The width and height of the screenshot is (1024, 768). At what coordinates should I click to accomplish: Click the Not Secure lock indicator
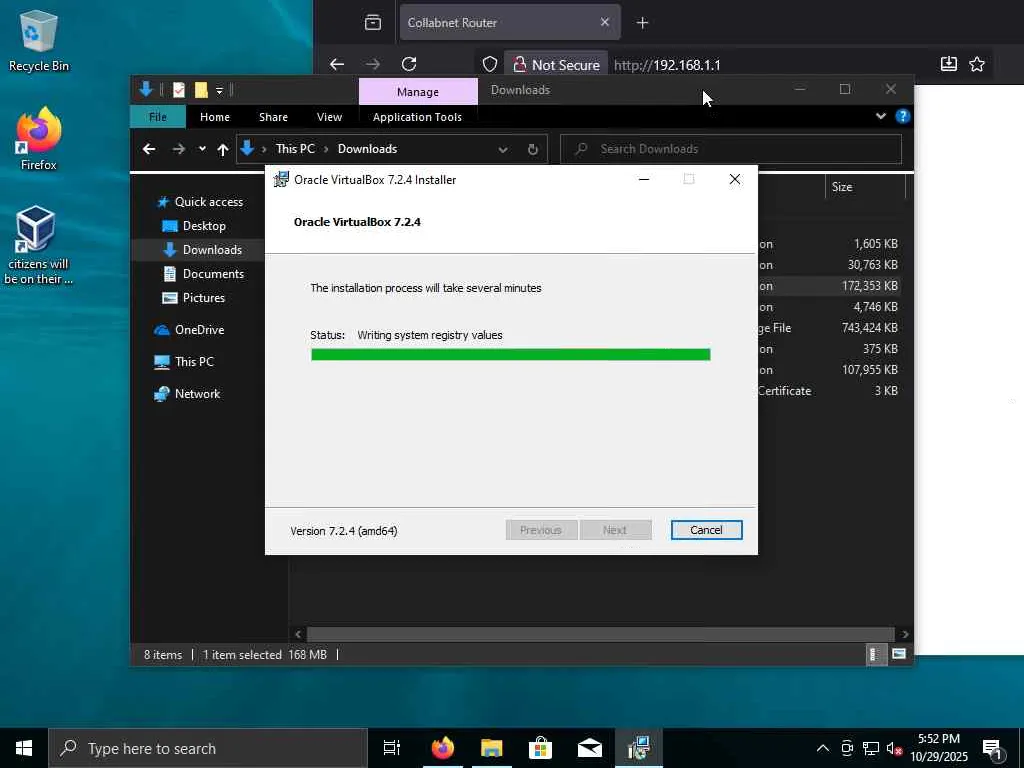556,65
